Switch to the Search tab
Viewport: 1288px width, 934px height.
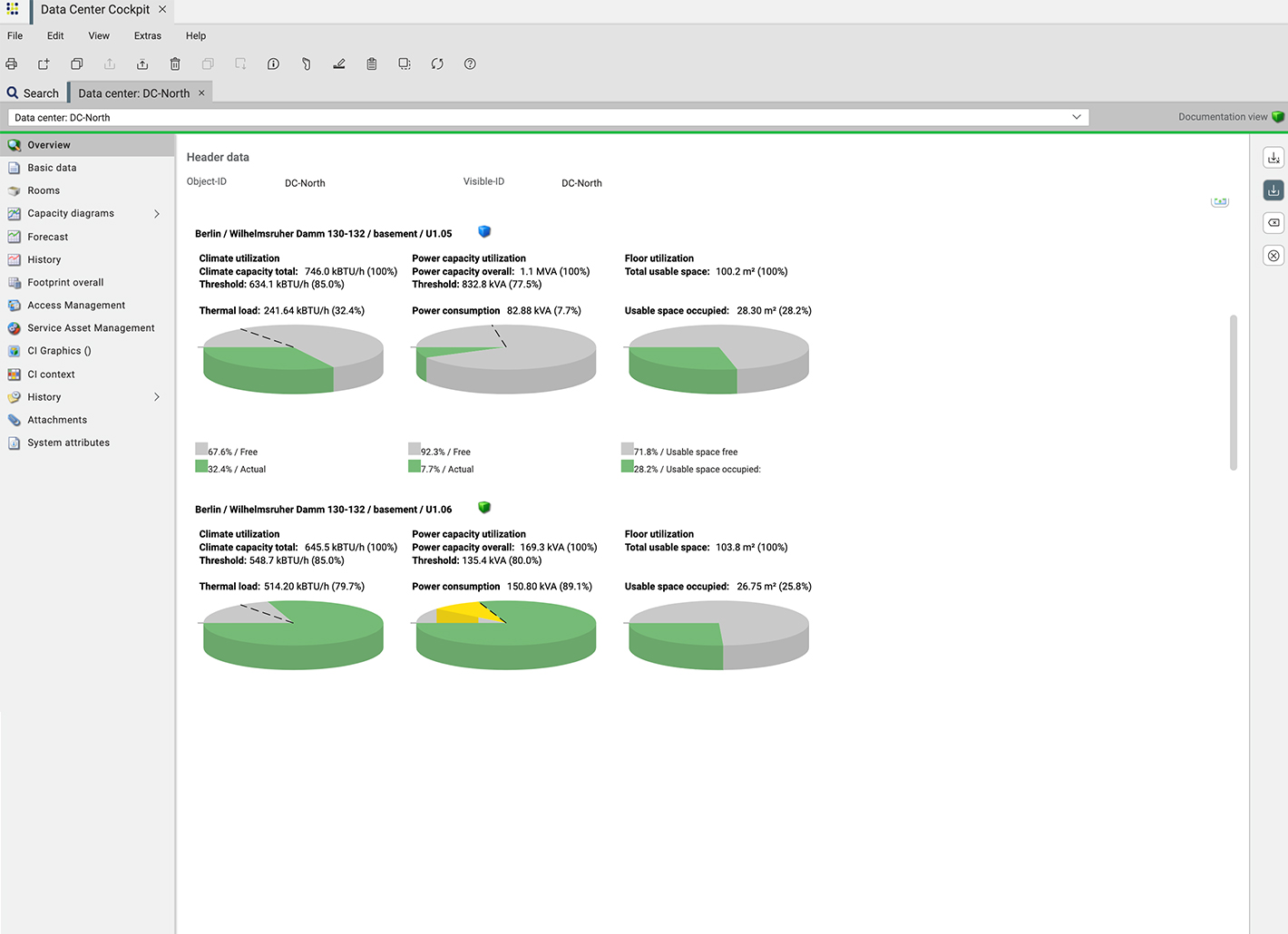pyautogui.click(x=34, y=92)
